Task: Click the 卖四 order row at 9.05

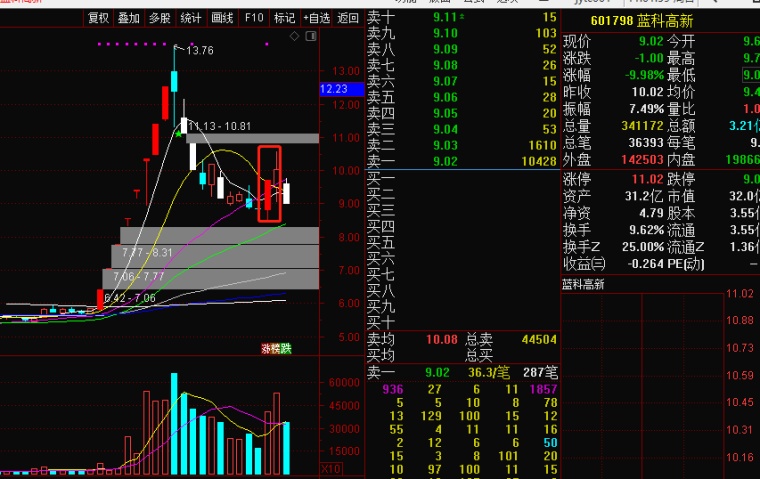Action: tap(462, 113)
